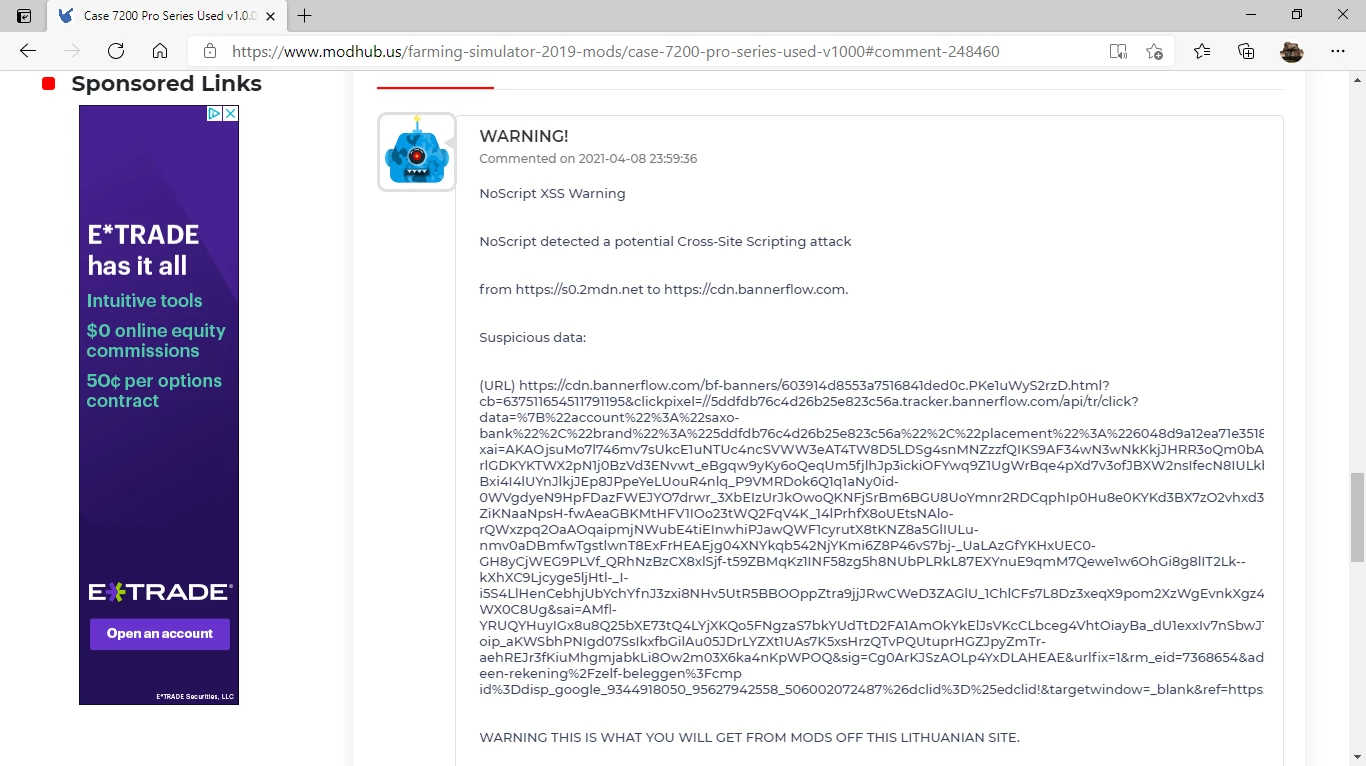Open a new browser tab

point(305,15)
